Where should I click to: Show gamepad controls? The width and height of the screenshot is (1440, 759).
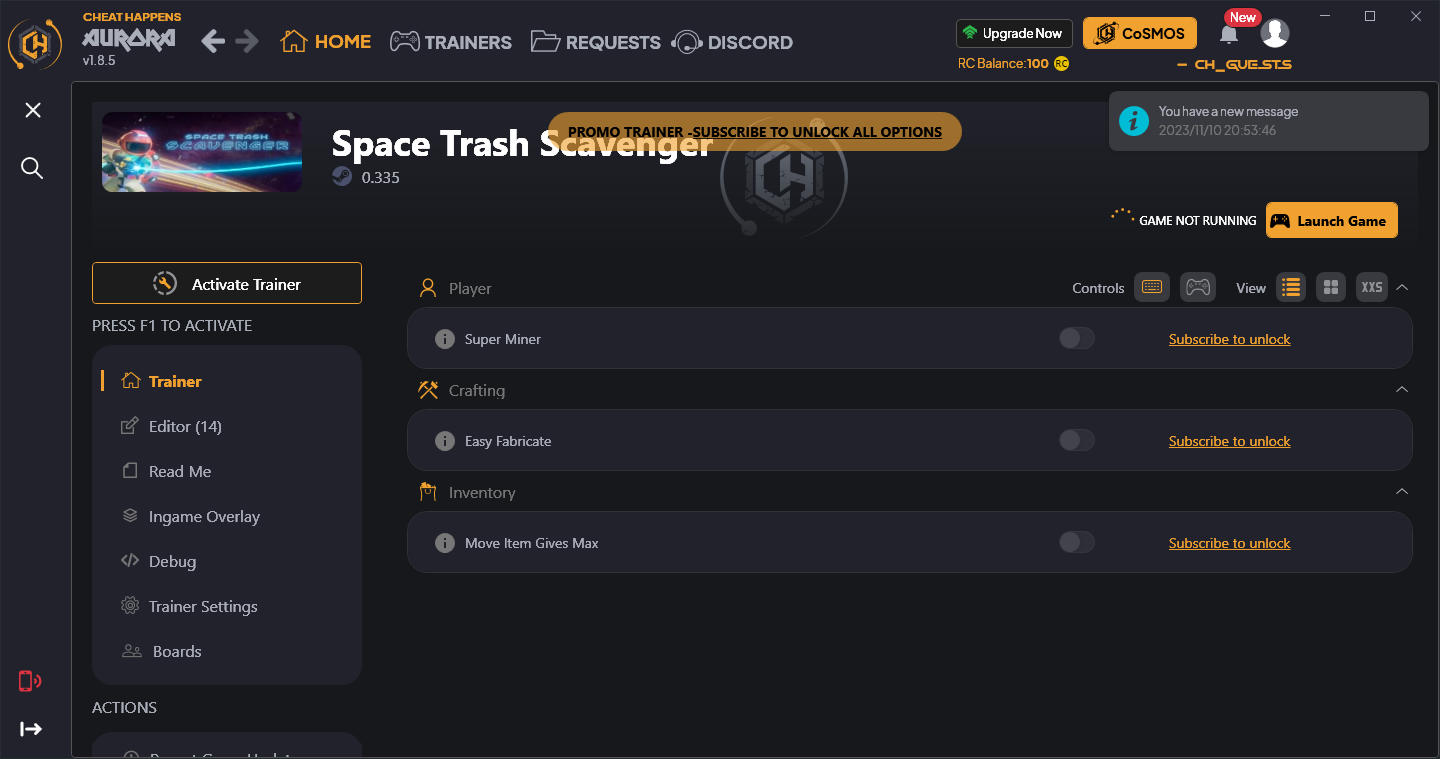point(1197,287)
